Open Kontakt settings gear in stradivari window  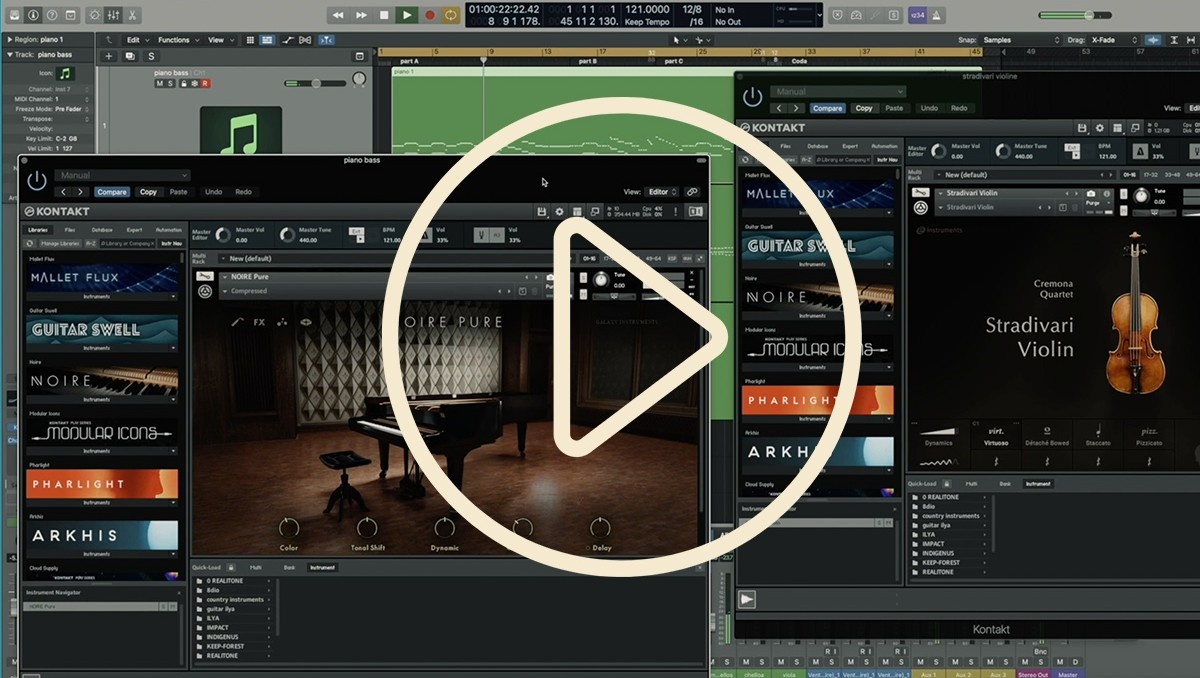[1100, 128]
